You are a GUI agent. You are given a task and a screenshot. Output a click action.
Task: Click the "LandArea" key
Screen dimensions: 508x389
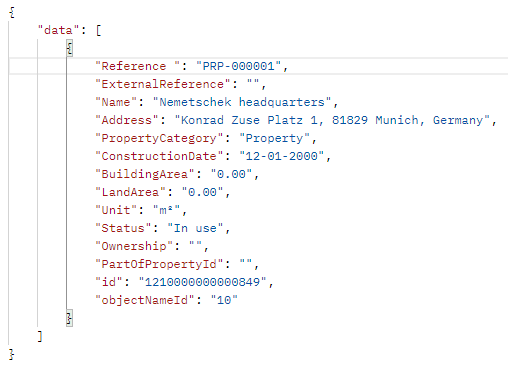130,192
